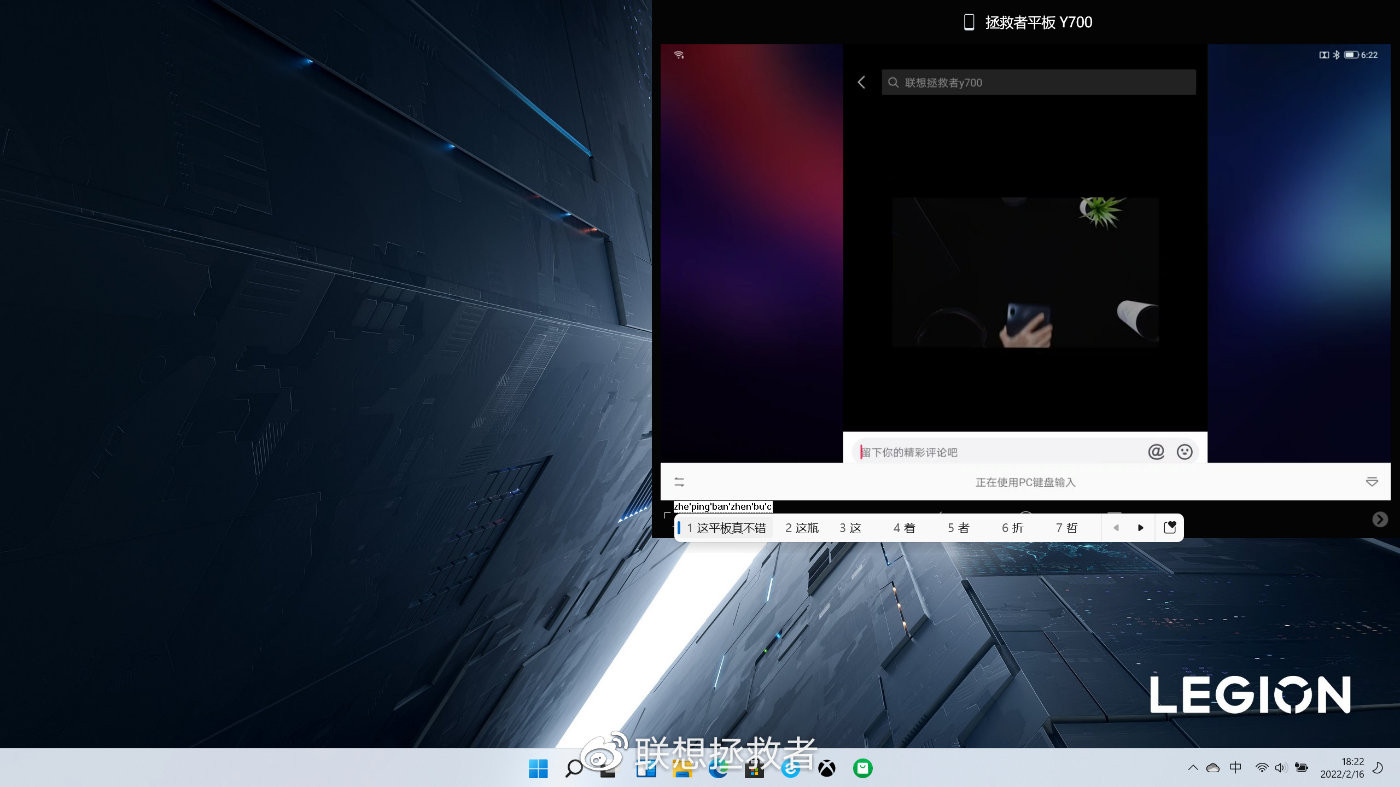Image resolution: width=1400 pixels, height=787 pixels.
Task: Go to next page of IME candidates
Action: [x=1141, y=528]
